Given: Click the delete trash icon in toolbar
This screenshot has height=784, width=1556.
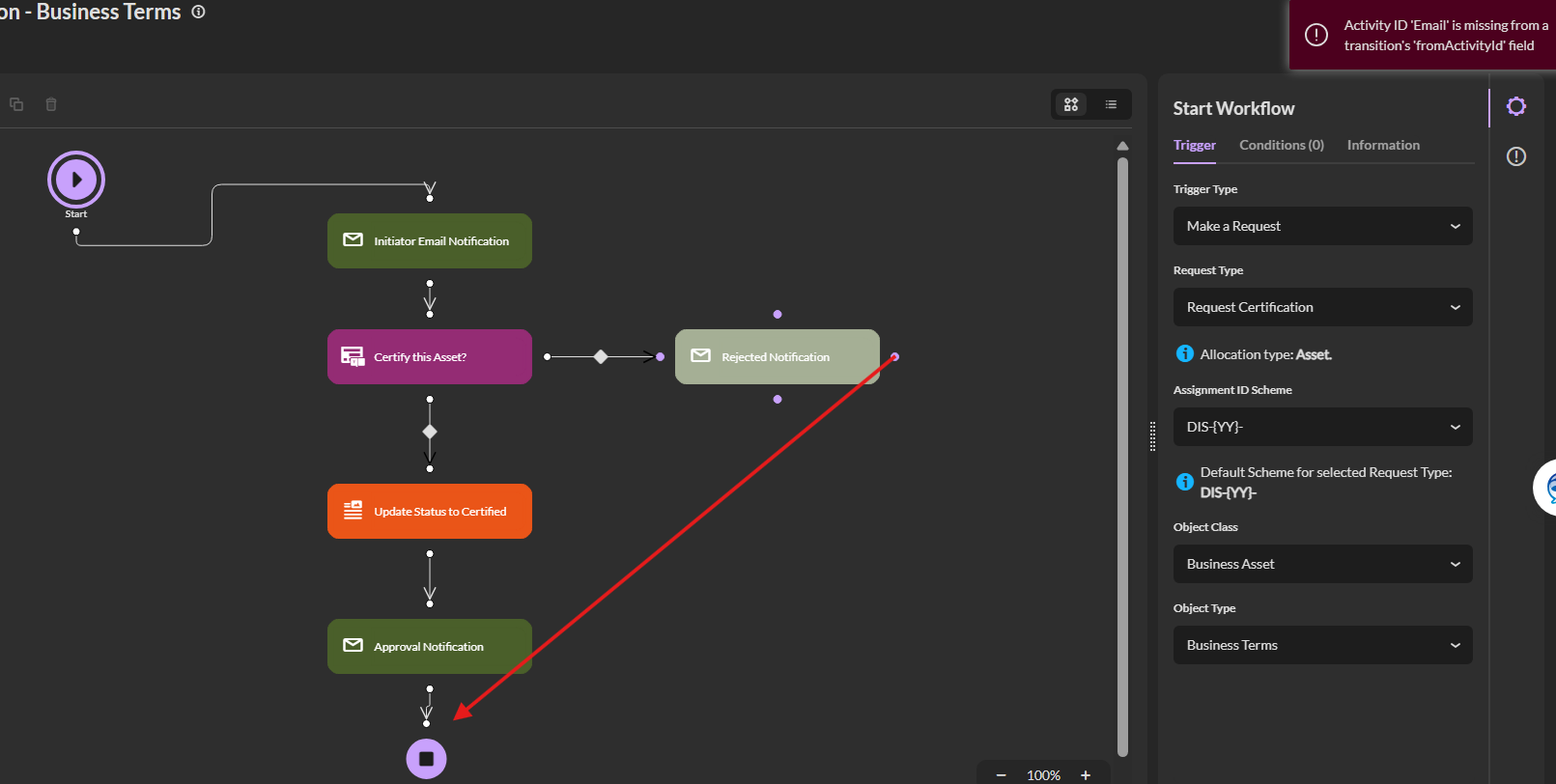Looking at the screenshot, I should click(x=51, y=104).
